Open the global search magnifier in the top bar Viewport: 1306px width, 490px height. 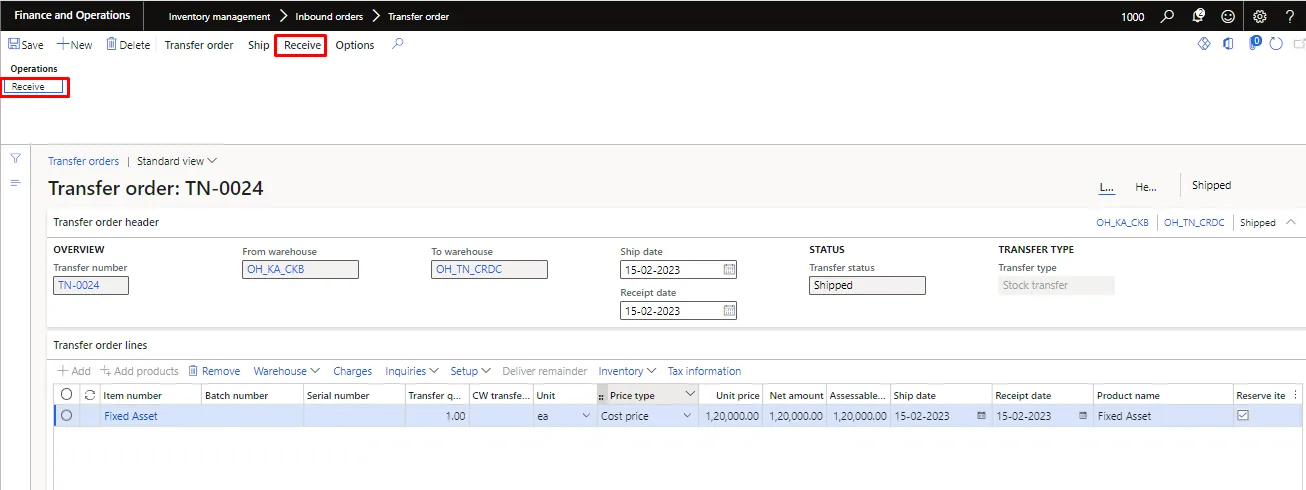1167,16
